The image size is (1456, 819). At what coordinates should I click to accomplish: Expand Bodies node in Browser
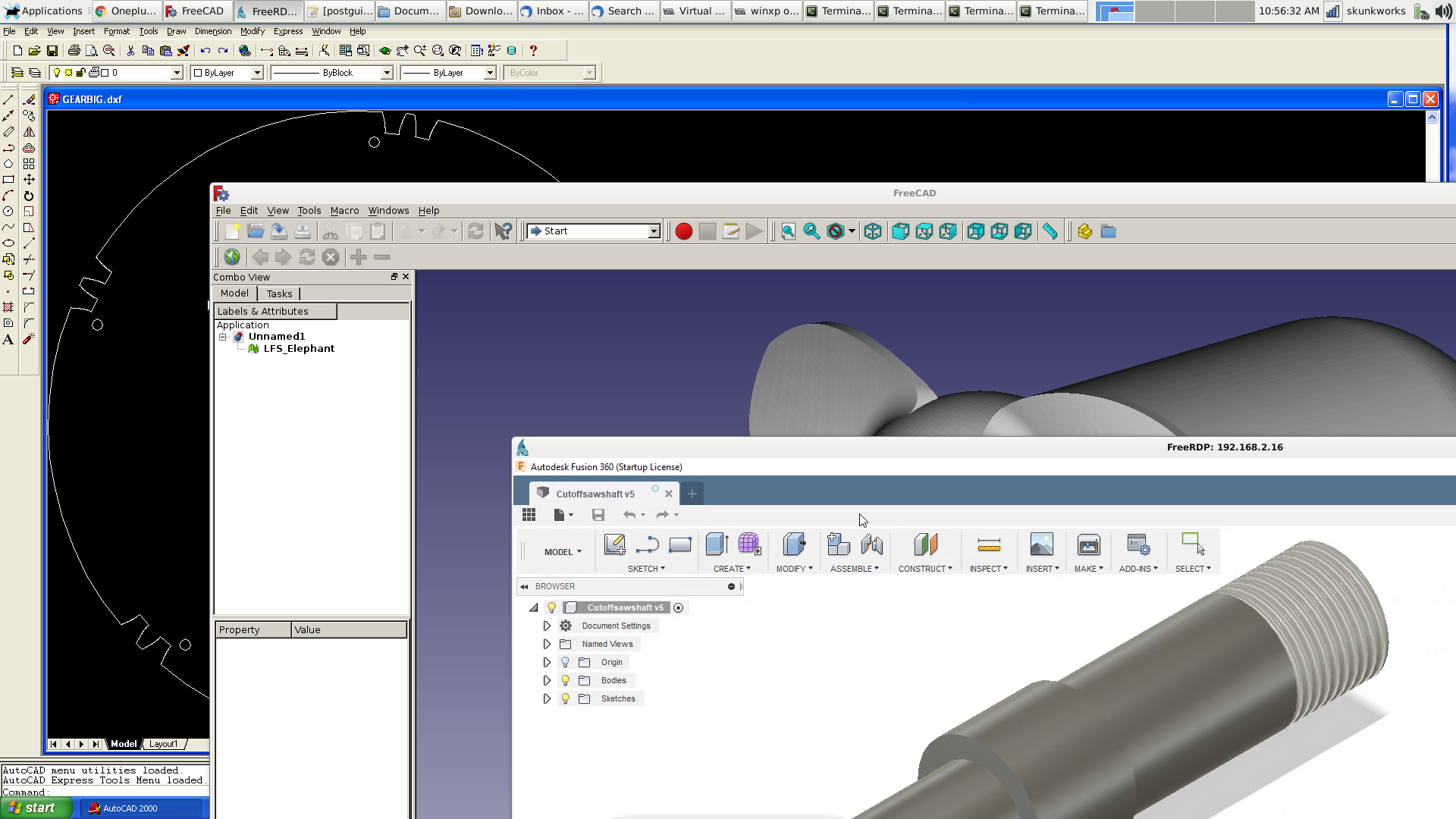tap(547, 680)
